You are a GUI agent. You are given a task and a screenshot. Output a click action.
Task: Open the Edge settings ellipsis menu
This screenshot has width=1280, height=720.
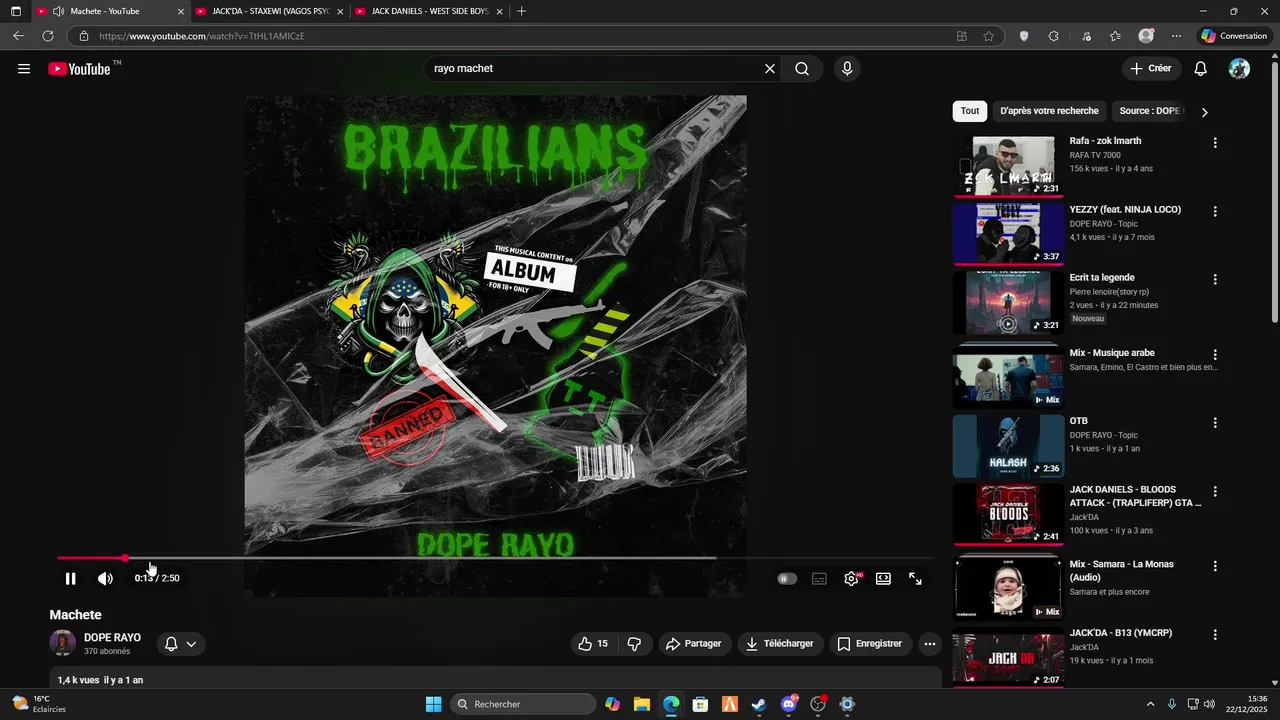1176,36
